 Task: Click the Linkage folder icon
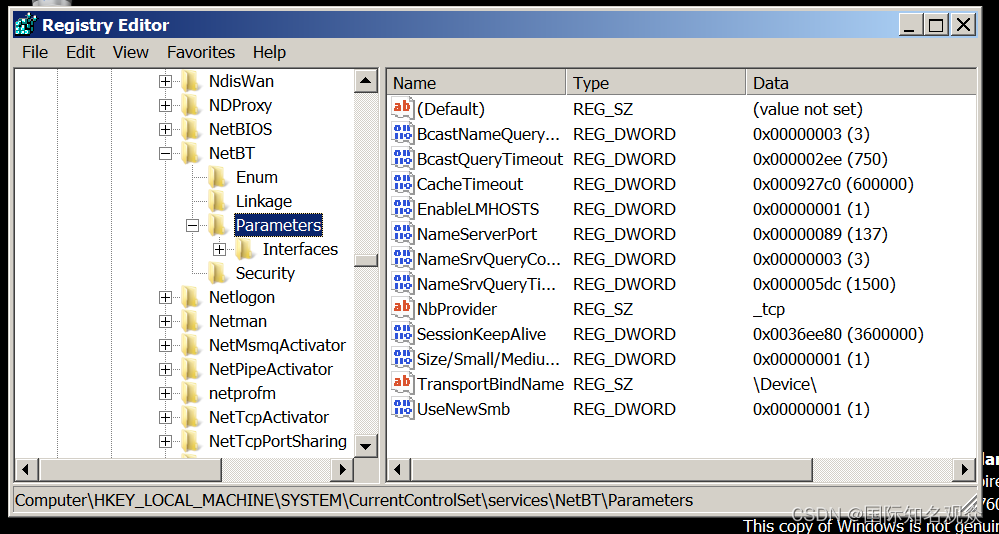(218, 201)
